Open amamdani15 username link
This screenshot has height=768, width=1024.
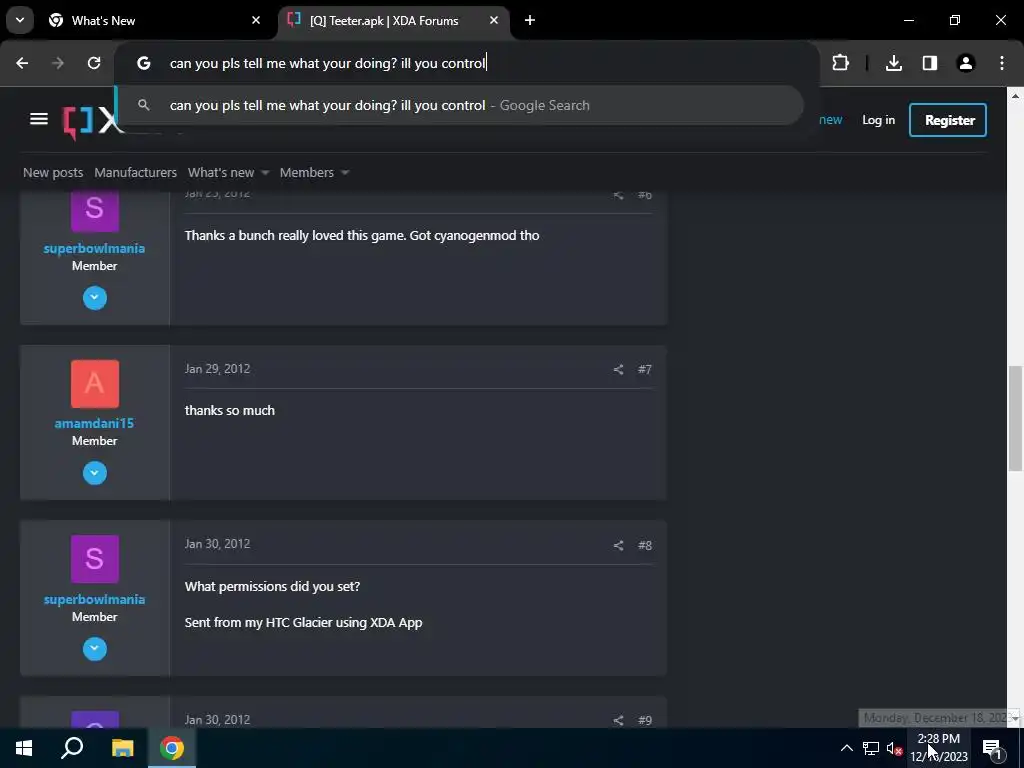94,423
